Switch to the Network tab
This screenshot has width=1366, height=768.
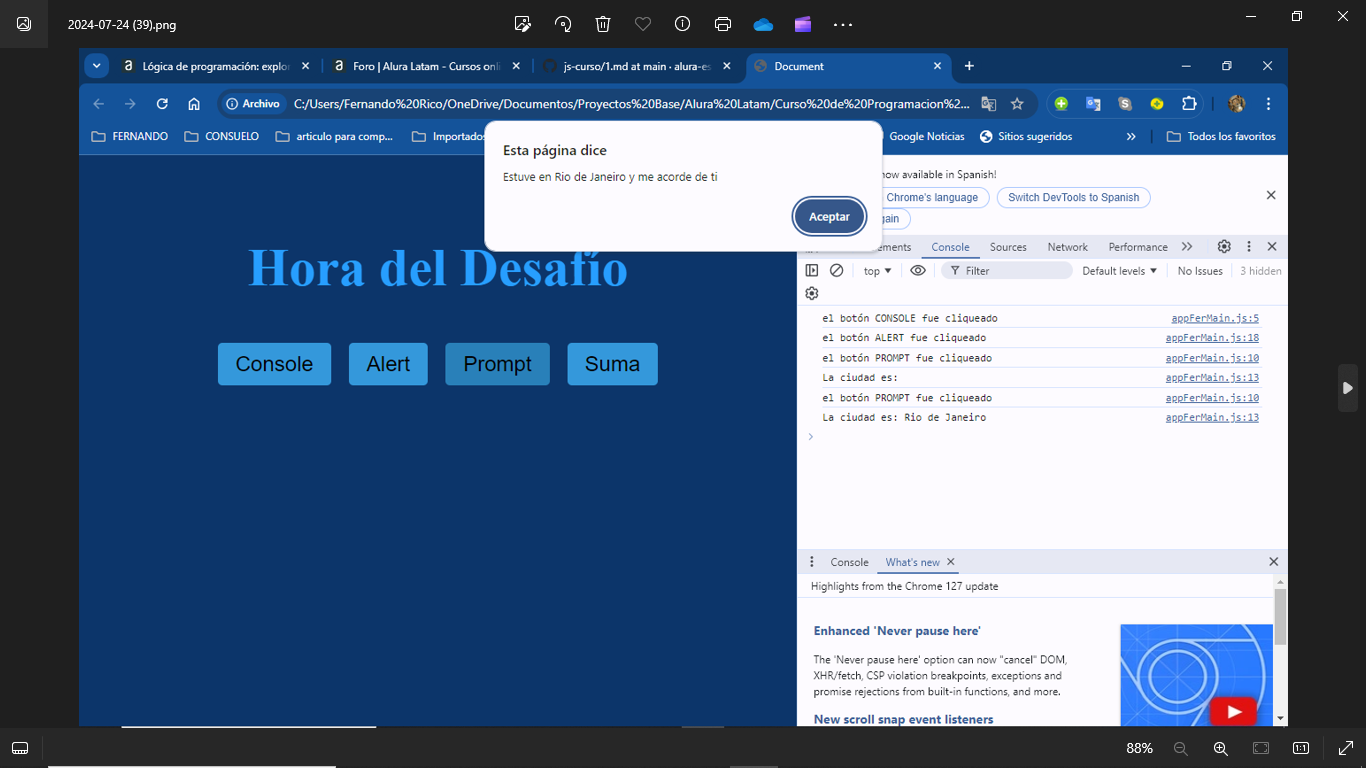click(x=1067, y=247)
